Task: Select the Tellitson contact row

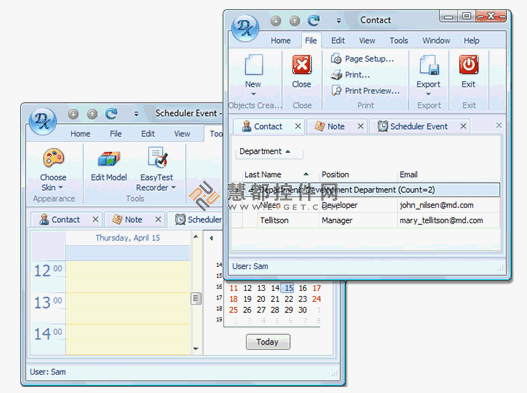Action: click(x=366, y=221)
